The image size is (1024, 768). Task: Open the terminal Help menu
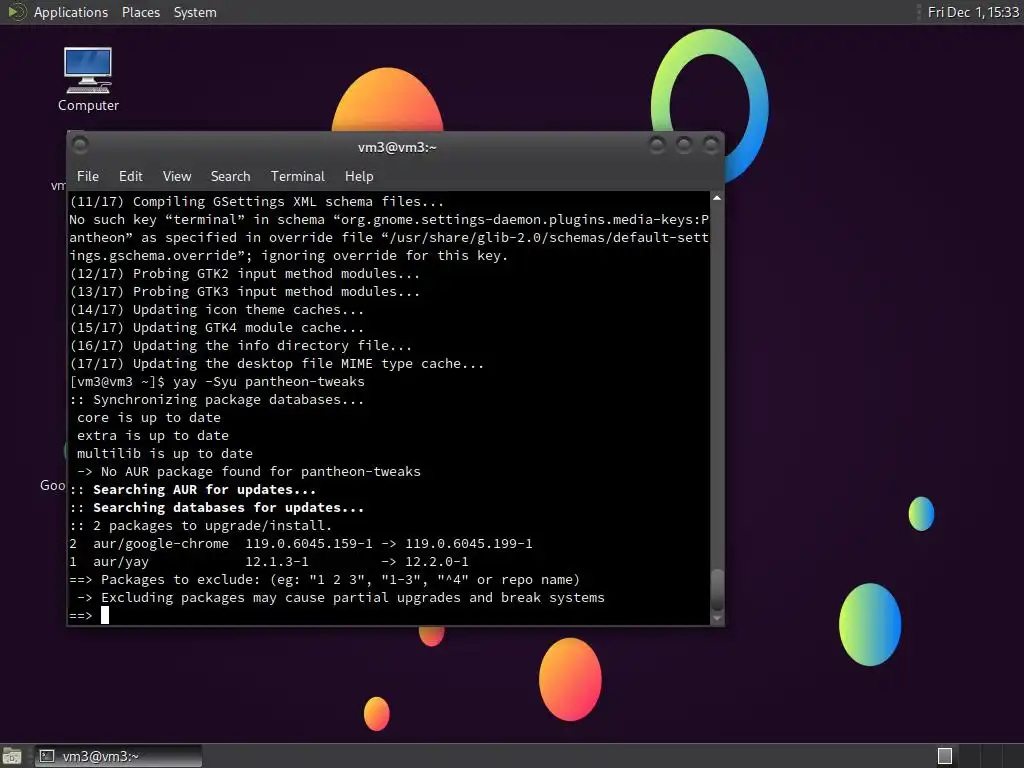coord(359,176)
